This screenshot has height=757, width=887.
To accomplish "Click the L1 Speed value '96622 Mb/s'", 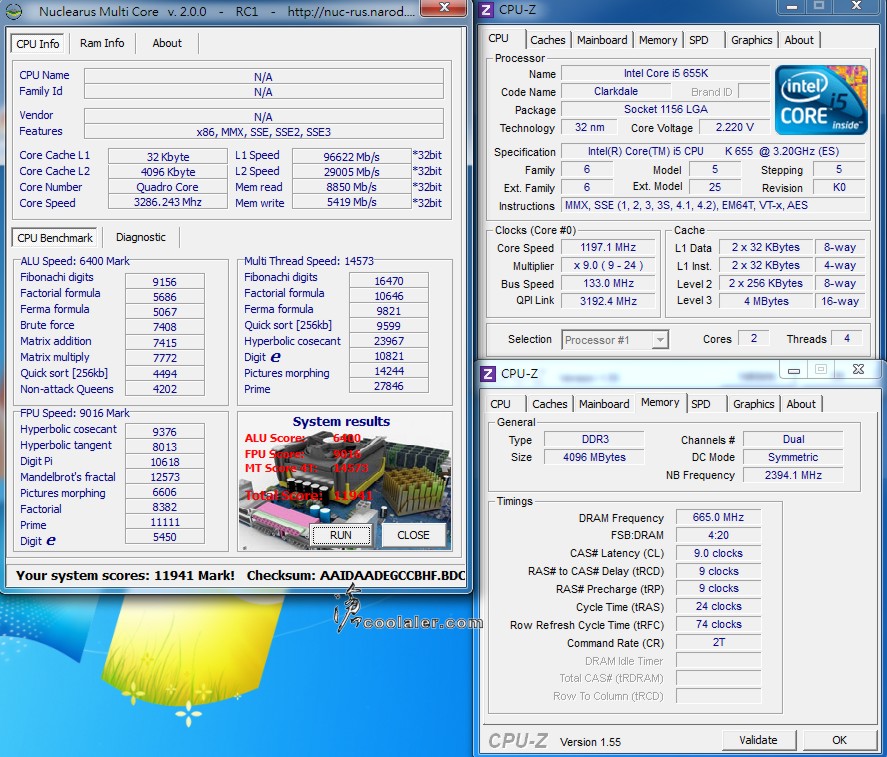I will (351, 157).
